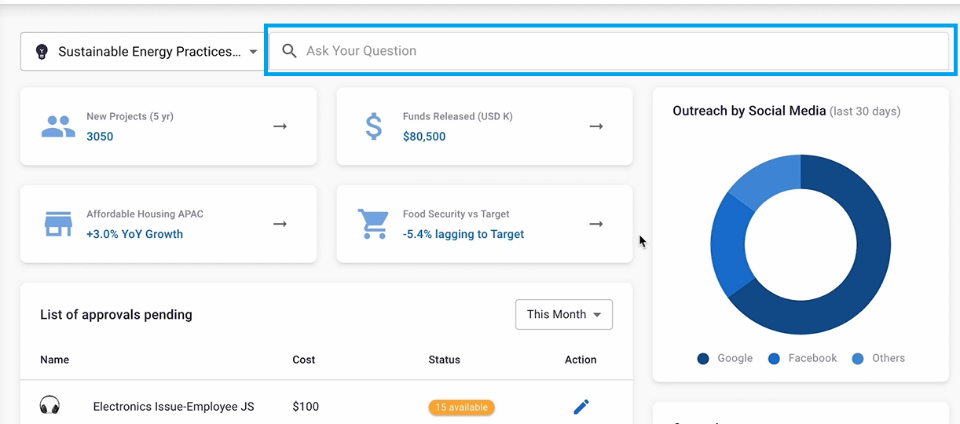
Task: Click the people icon on New Projects card
Action: coord(58,126)
